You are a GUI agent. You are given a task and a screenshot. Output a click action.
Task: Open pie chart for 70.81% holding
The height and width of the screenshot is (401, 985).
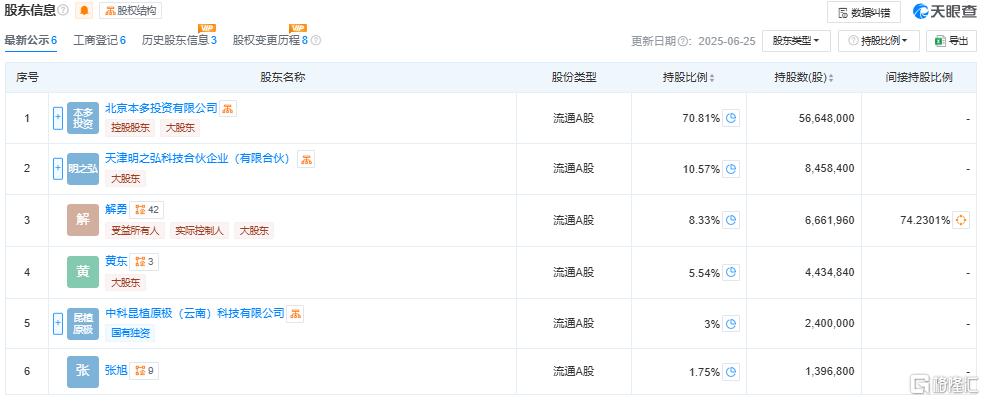pos(731,118)
